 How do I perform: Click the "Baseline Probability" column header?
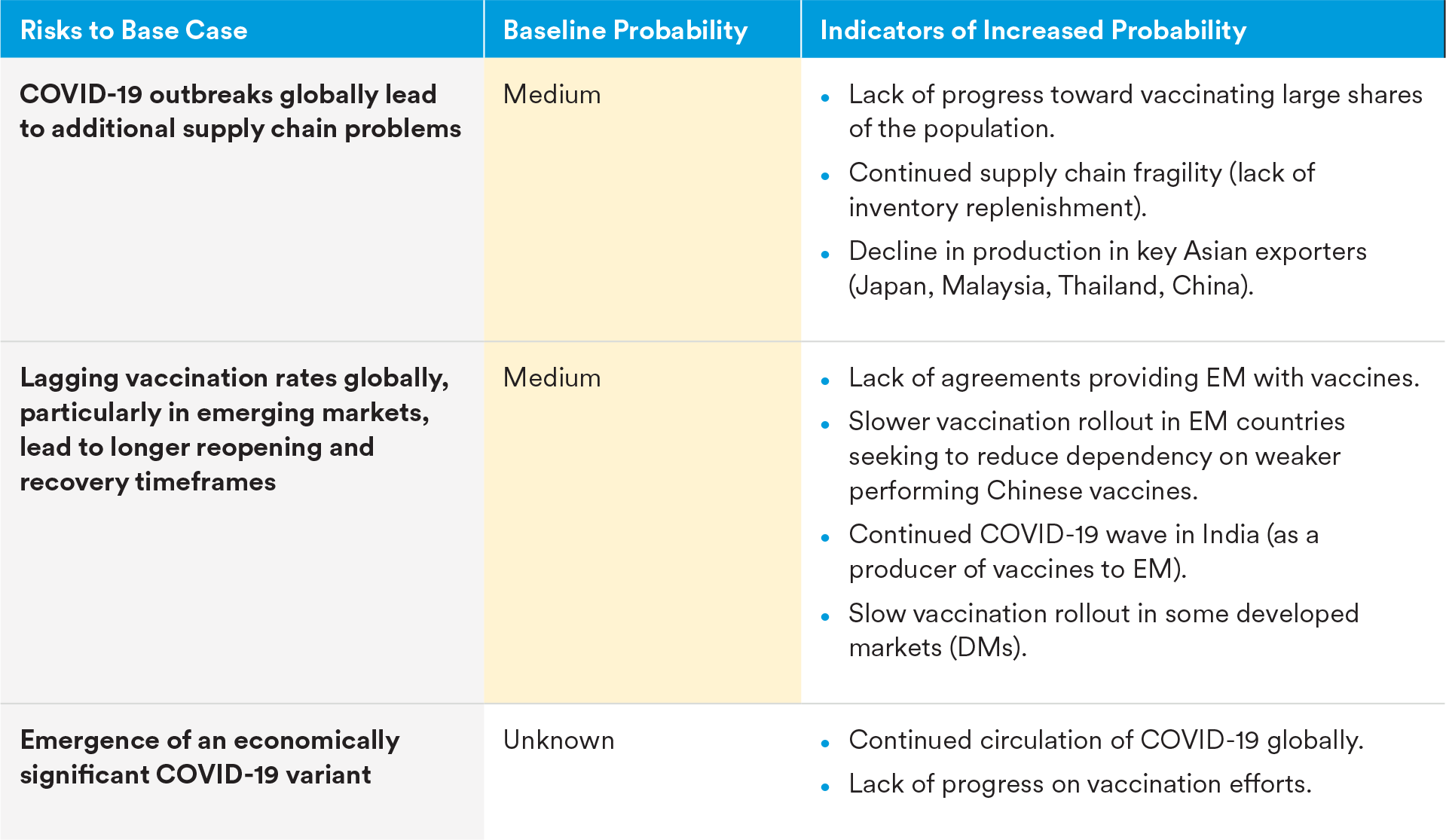click(x=625, y=30)
